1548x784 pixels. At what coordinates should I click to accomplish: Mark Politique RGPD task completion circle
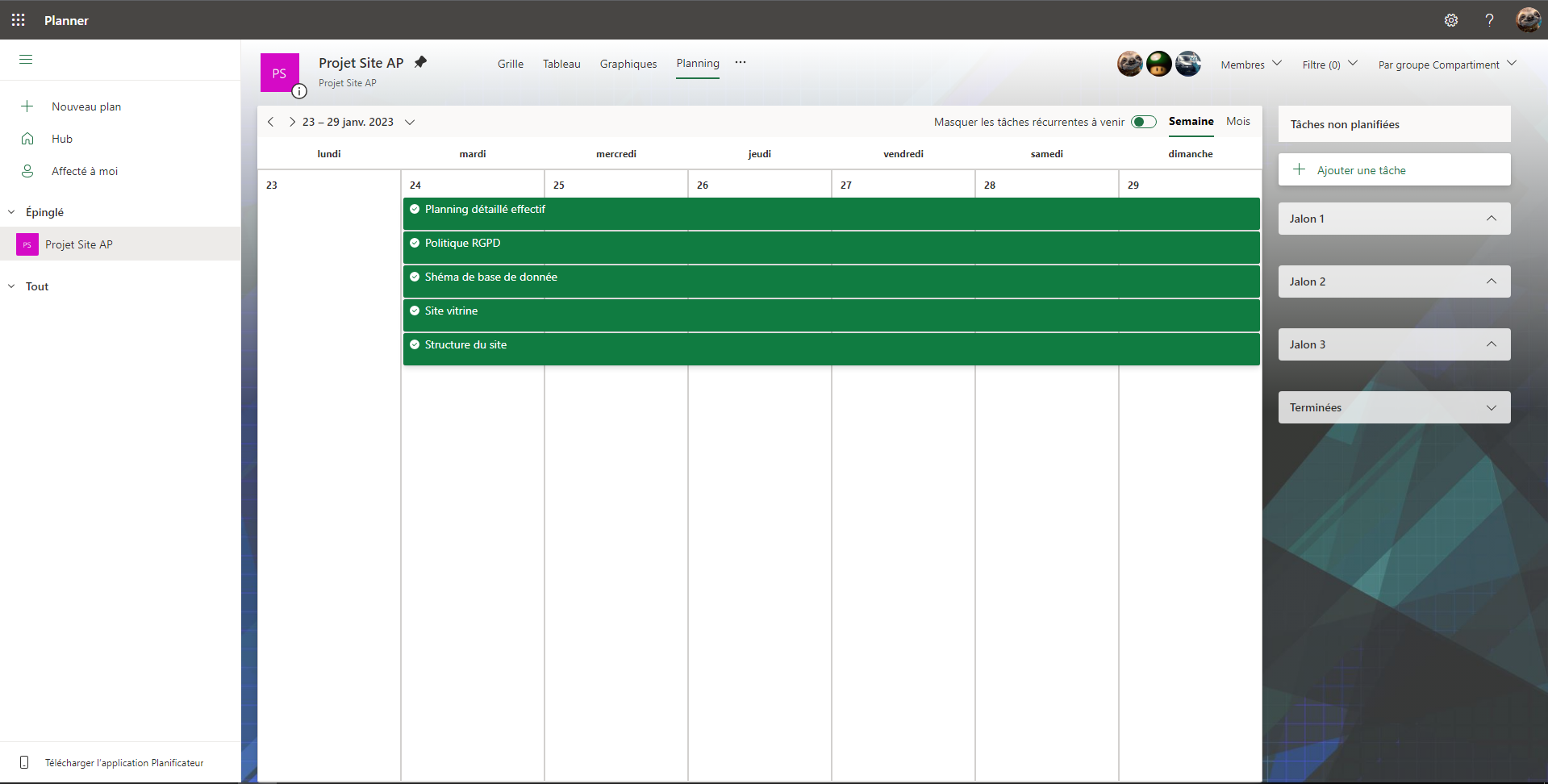pyautogui.click(x=415, y=243)
